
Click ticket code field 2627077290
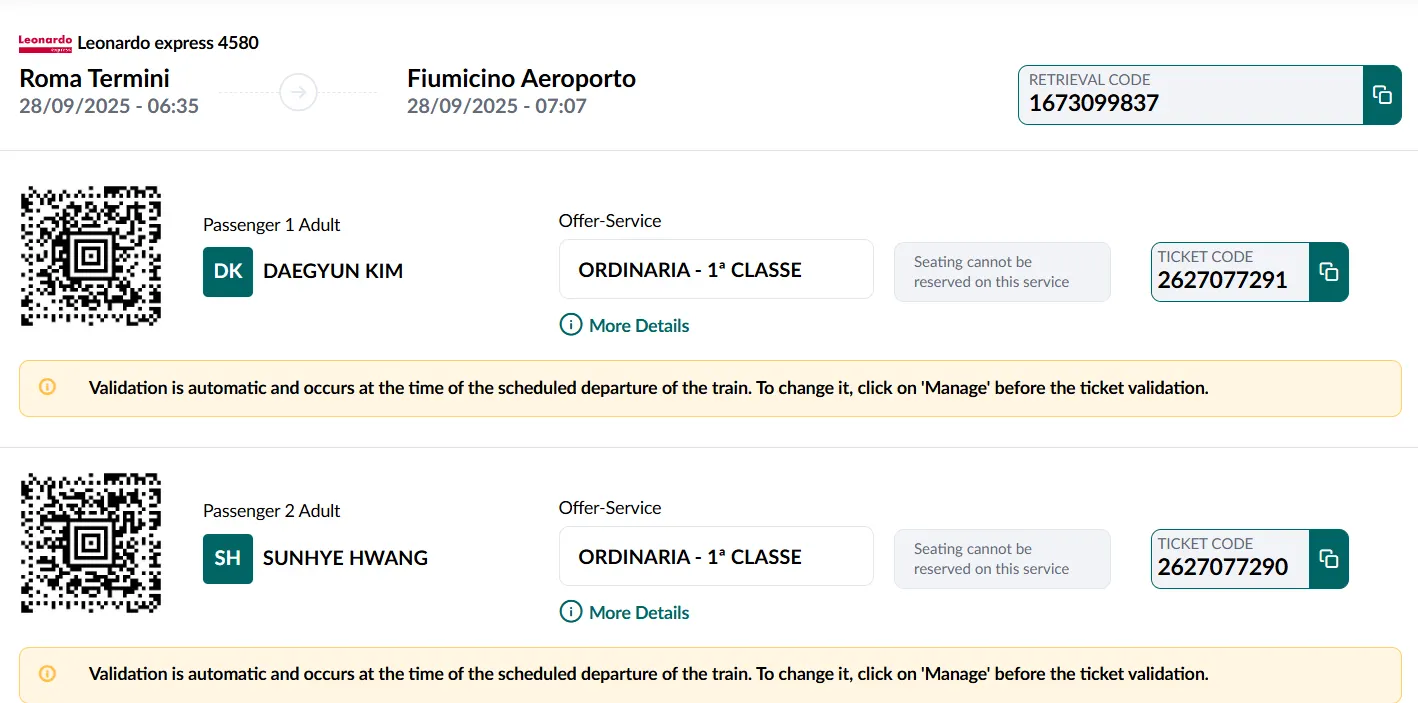pyautogui.click(x=1230, y=559)
